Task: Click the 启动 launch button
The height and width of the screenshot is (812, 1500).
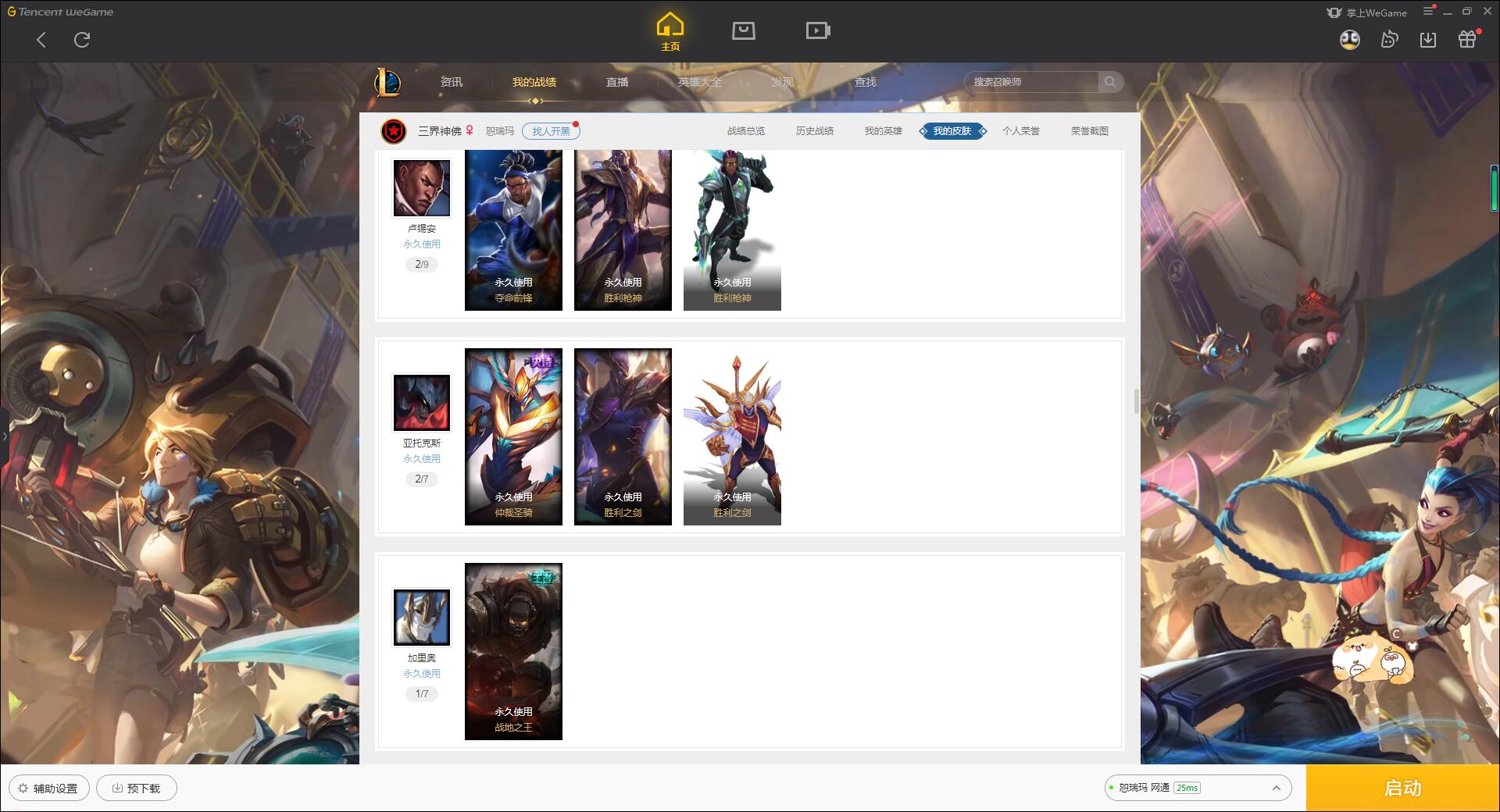Action: point(1402,788)
